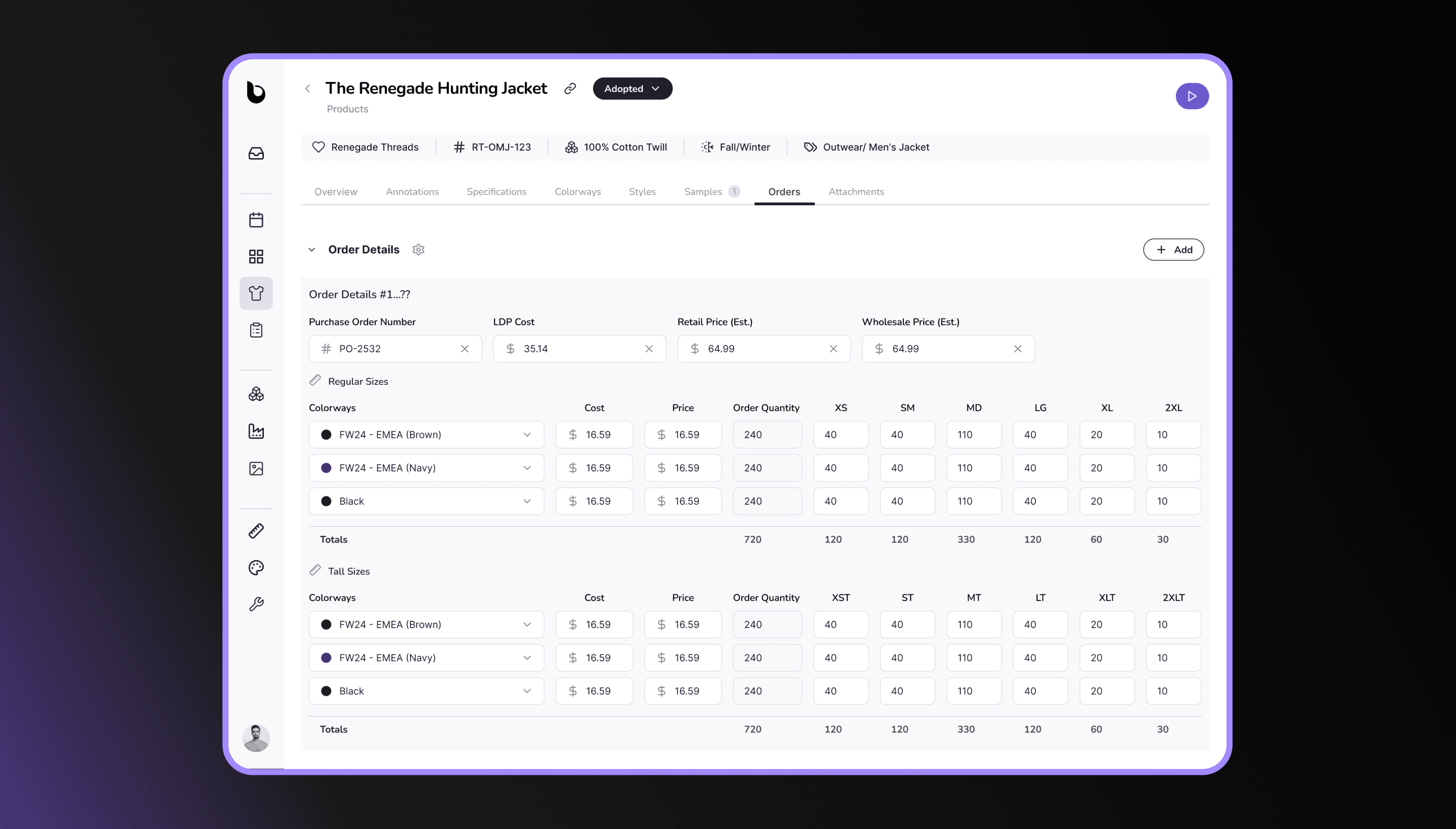Viewport: 1456px width, 829px height.
Task: Open the color palette sidebar icon
Action: click(x=256, y=567)
